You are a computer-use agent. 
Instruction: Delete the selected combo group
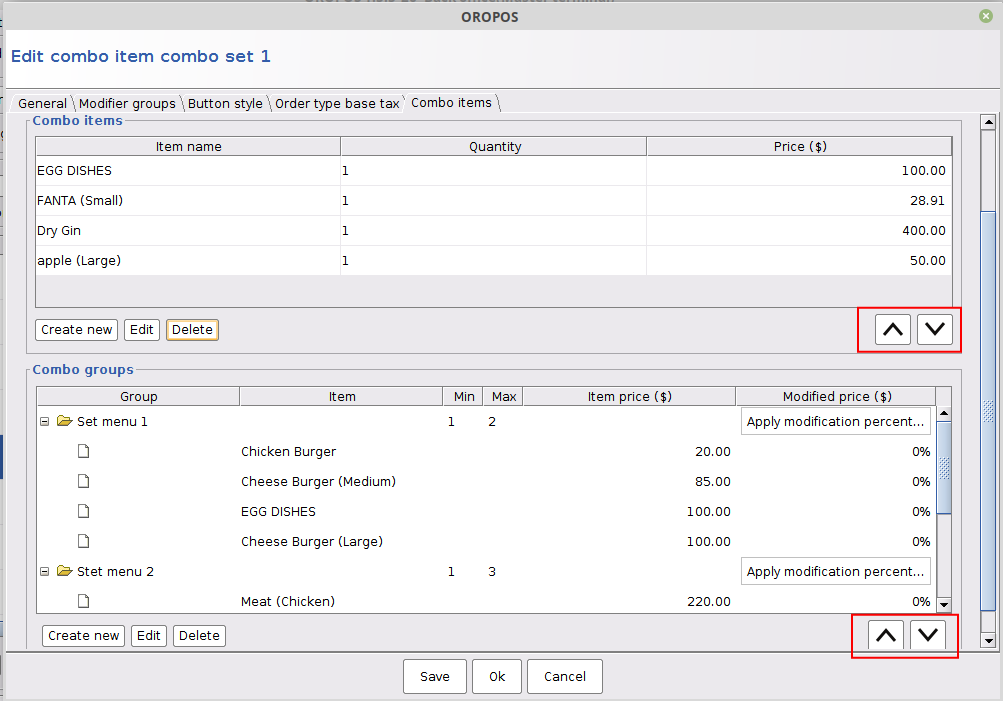click(x=199, y=635)
